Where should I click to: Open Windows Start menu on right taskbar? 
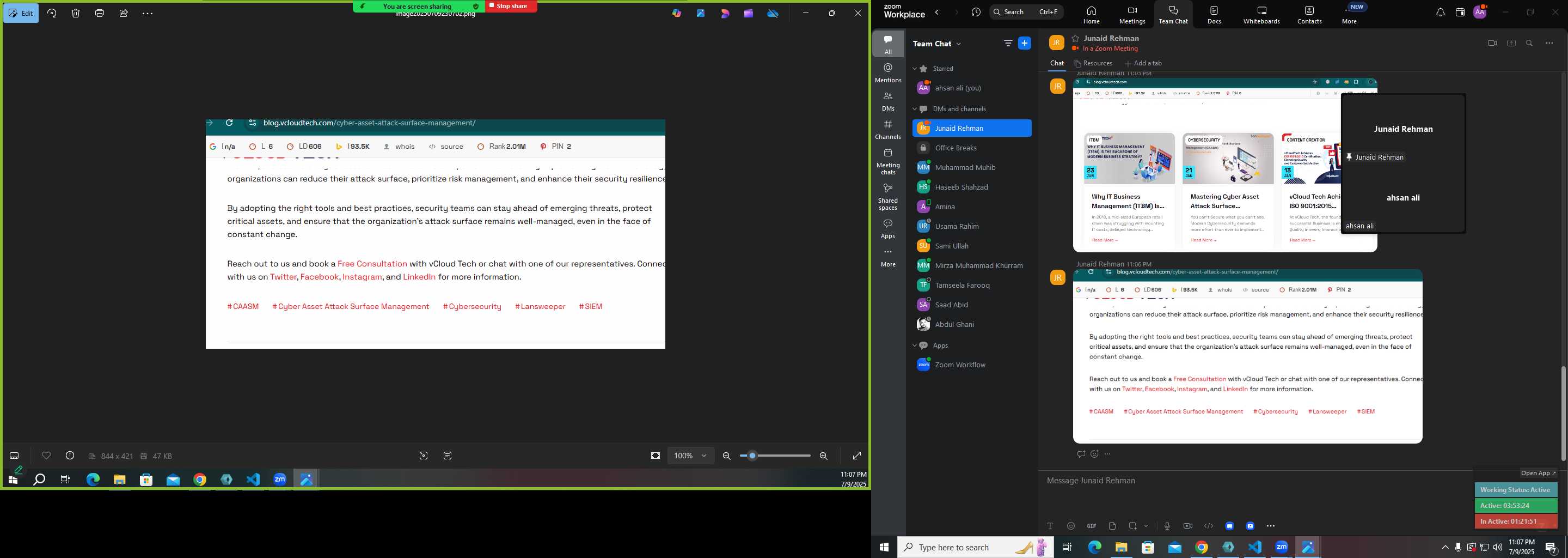(x=884, y=547)
